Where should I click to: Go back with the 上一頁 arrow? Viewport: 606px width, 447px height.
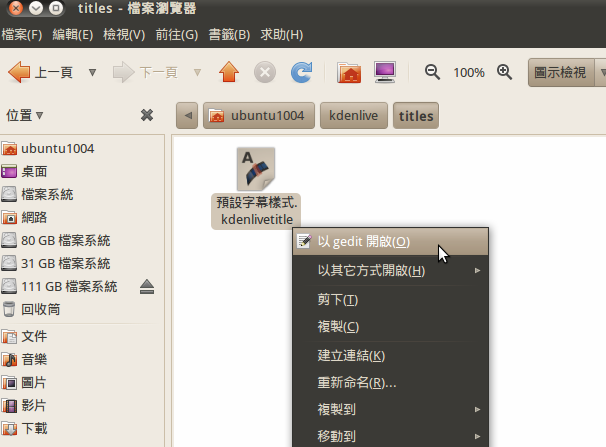pyautogui.click(x=40, y=72)
